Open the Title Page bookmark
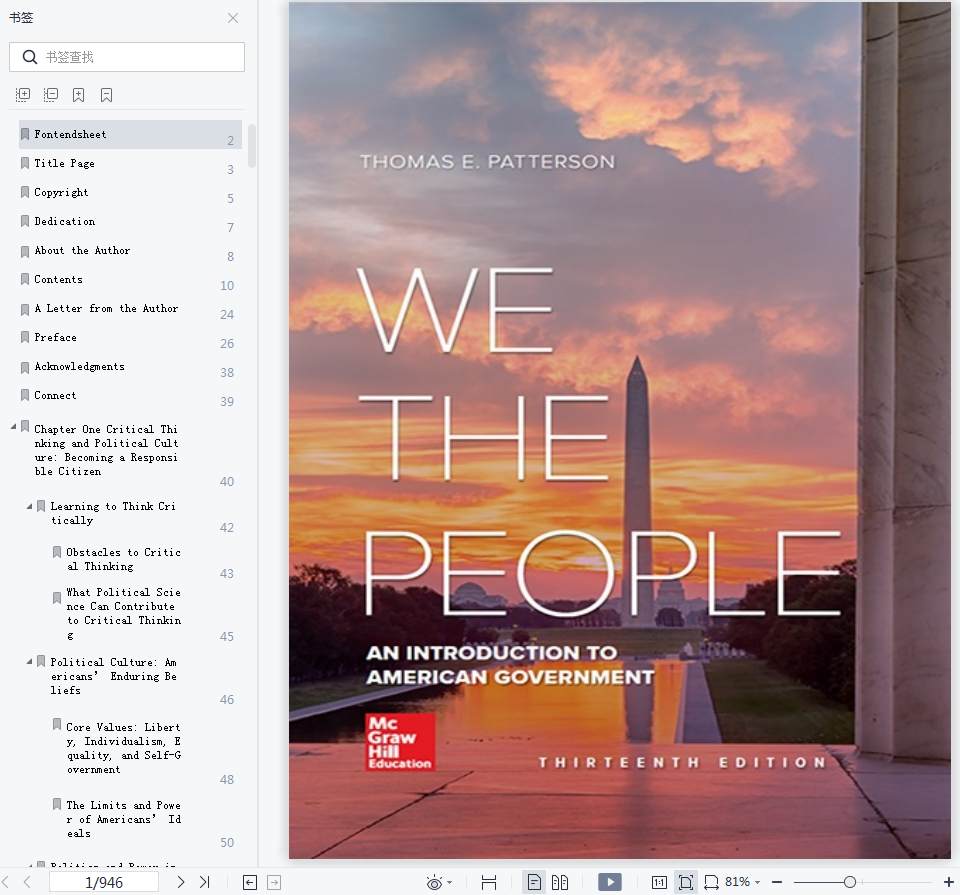Image resolution: width=960 pixels, height=895 pixels. [x=64, y=163]
